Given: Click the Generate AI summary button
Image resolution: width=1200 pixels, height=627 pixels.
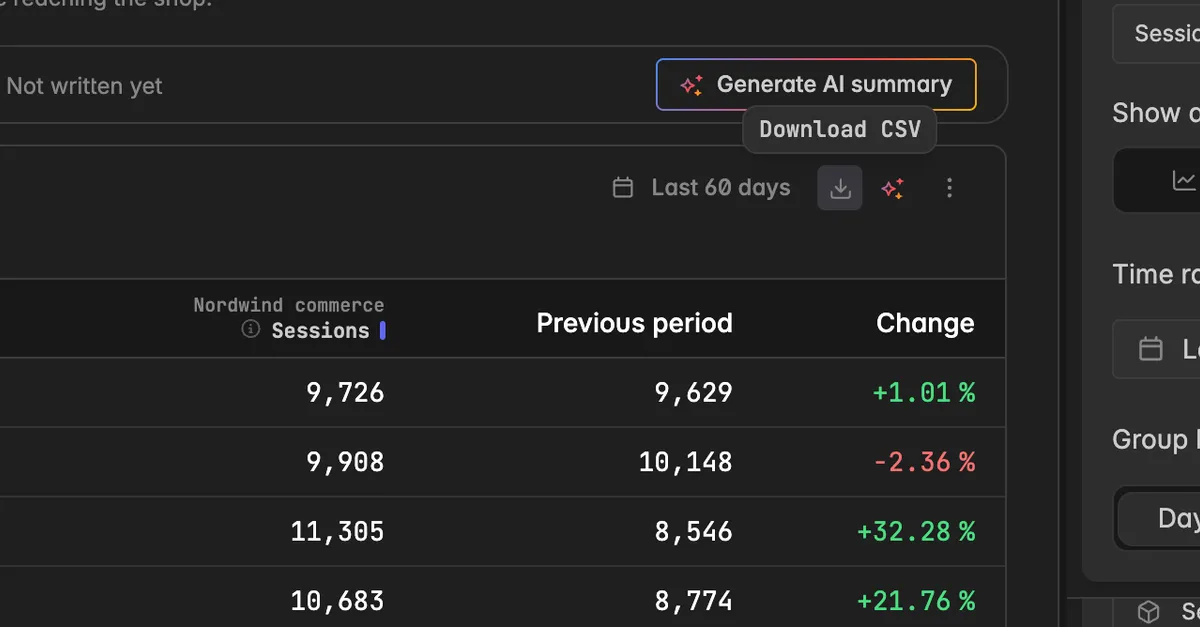Looking at the screenshot, I should pyautogui.click(x=816, y=85).
